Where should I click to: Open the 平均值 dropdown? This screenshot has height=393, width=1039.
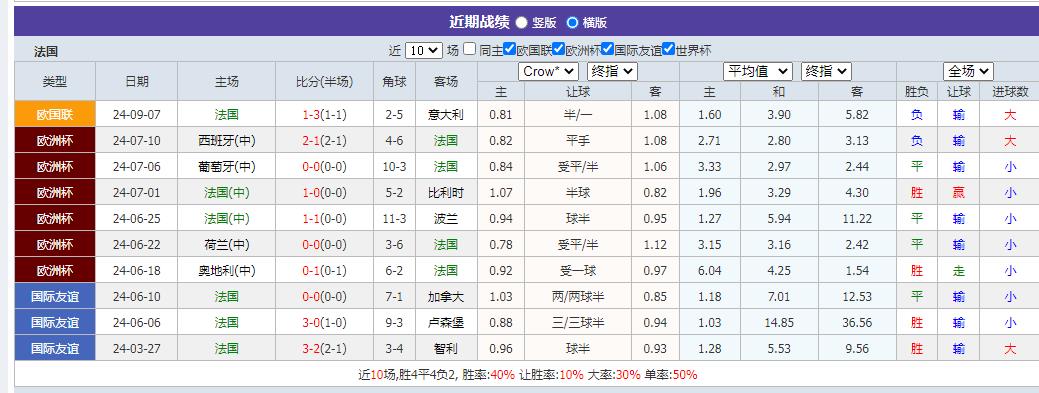[757, 72]
